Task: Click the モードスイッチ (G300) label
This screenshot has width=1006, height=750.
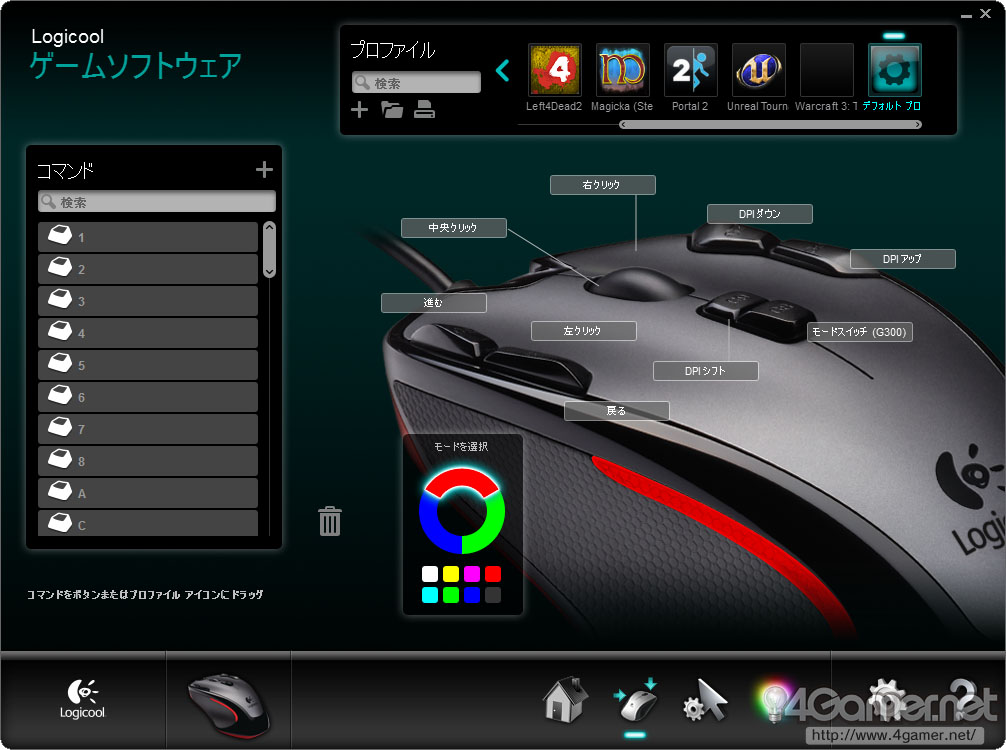Action: [x=860, y=332]
